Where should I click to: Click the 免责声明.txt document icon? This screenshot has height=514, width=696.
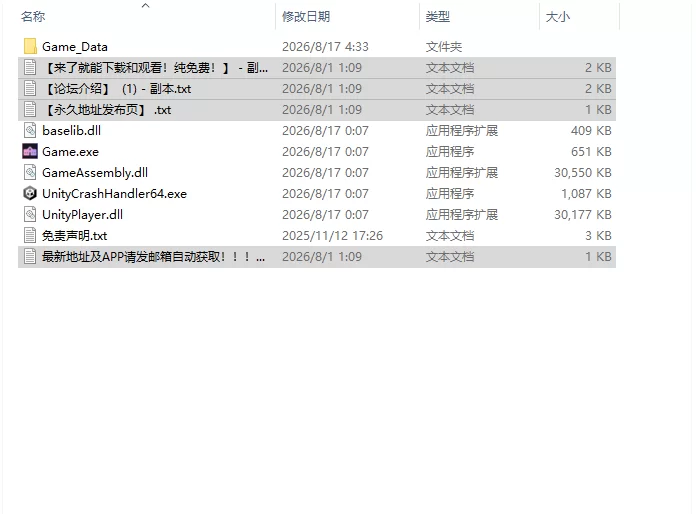[x=30, y=236]
